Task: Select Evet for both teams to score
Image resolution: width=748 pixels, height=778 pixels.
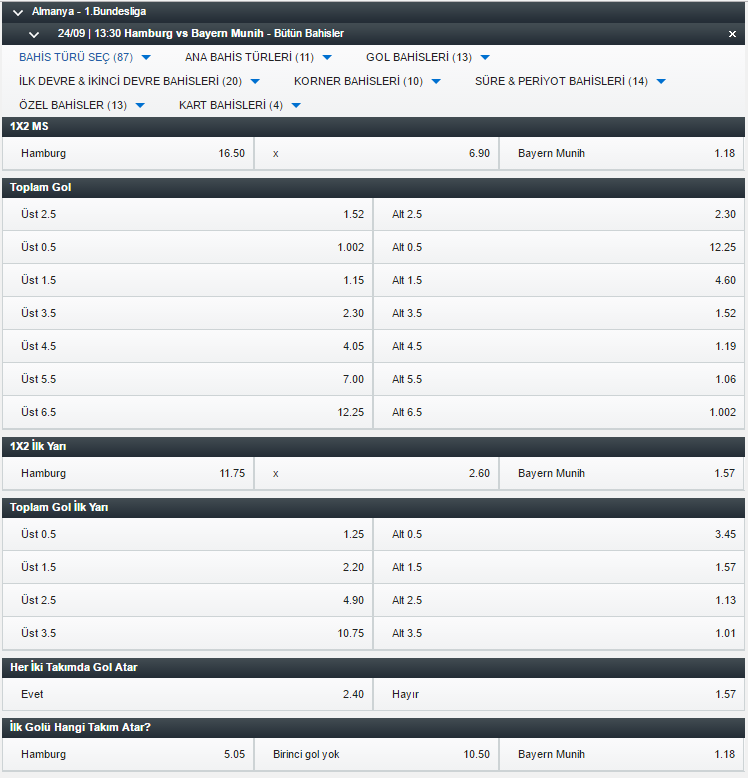Action: (x=188, y=694)
